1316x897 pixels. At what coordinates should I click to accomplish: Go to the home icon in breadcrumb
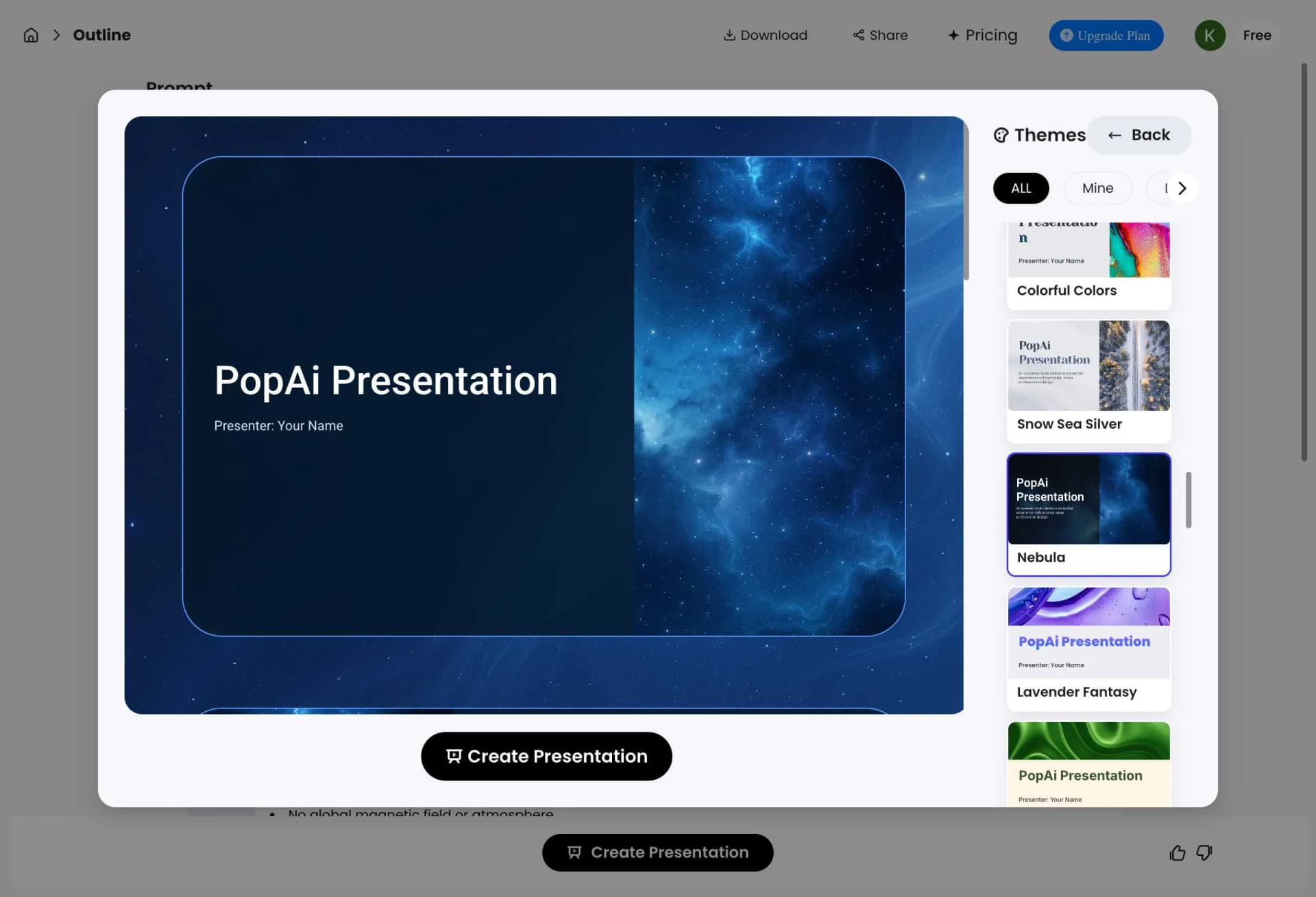click(x=31, y=35)
